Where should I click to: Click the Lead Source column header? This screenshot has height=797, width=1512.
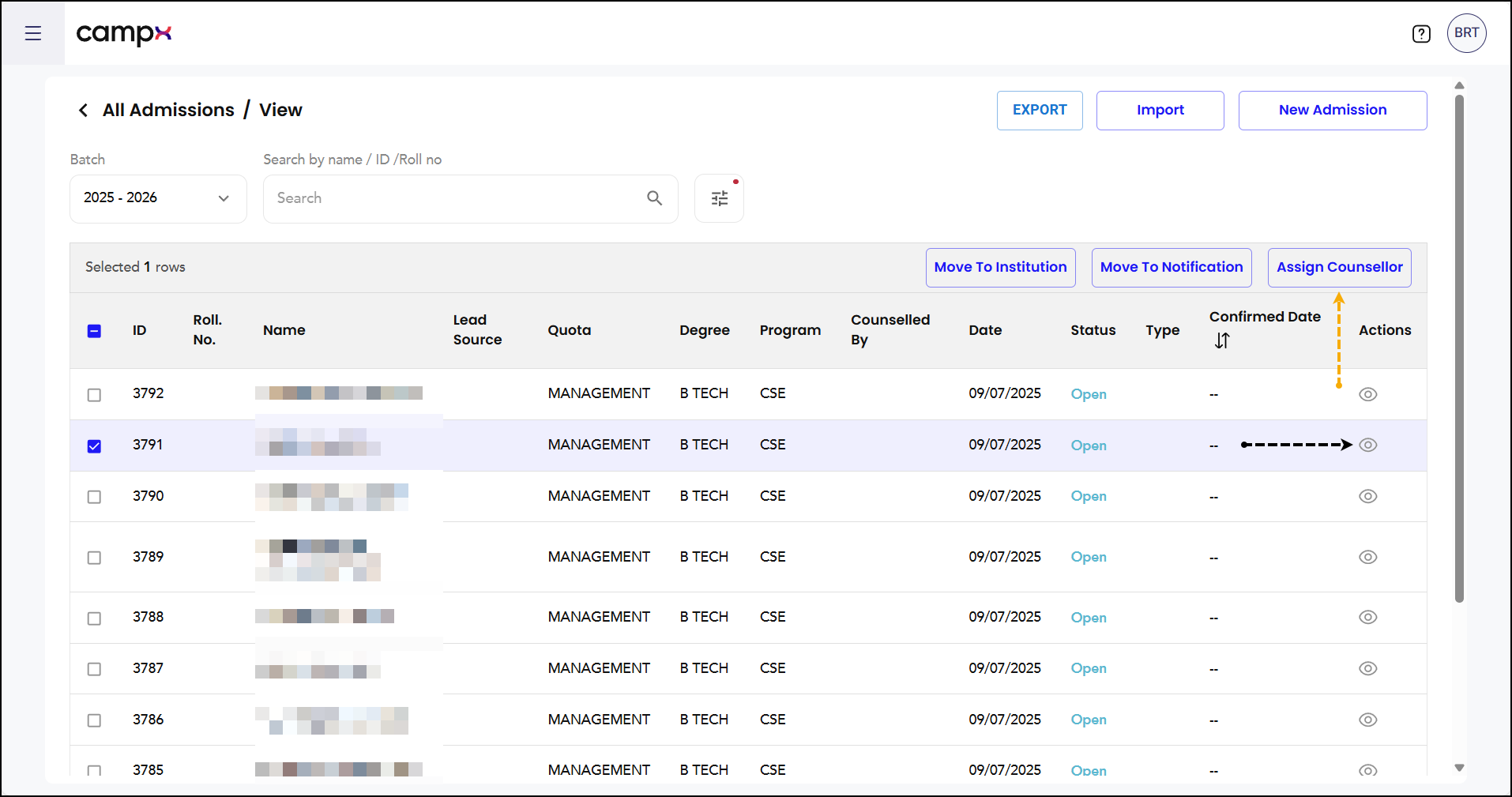pyautogui.click(x=477, y=330)
